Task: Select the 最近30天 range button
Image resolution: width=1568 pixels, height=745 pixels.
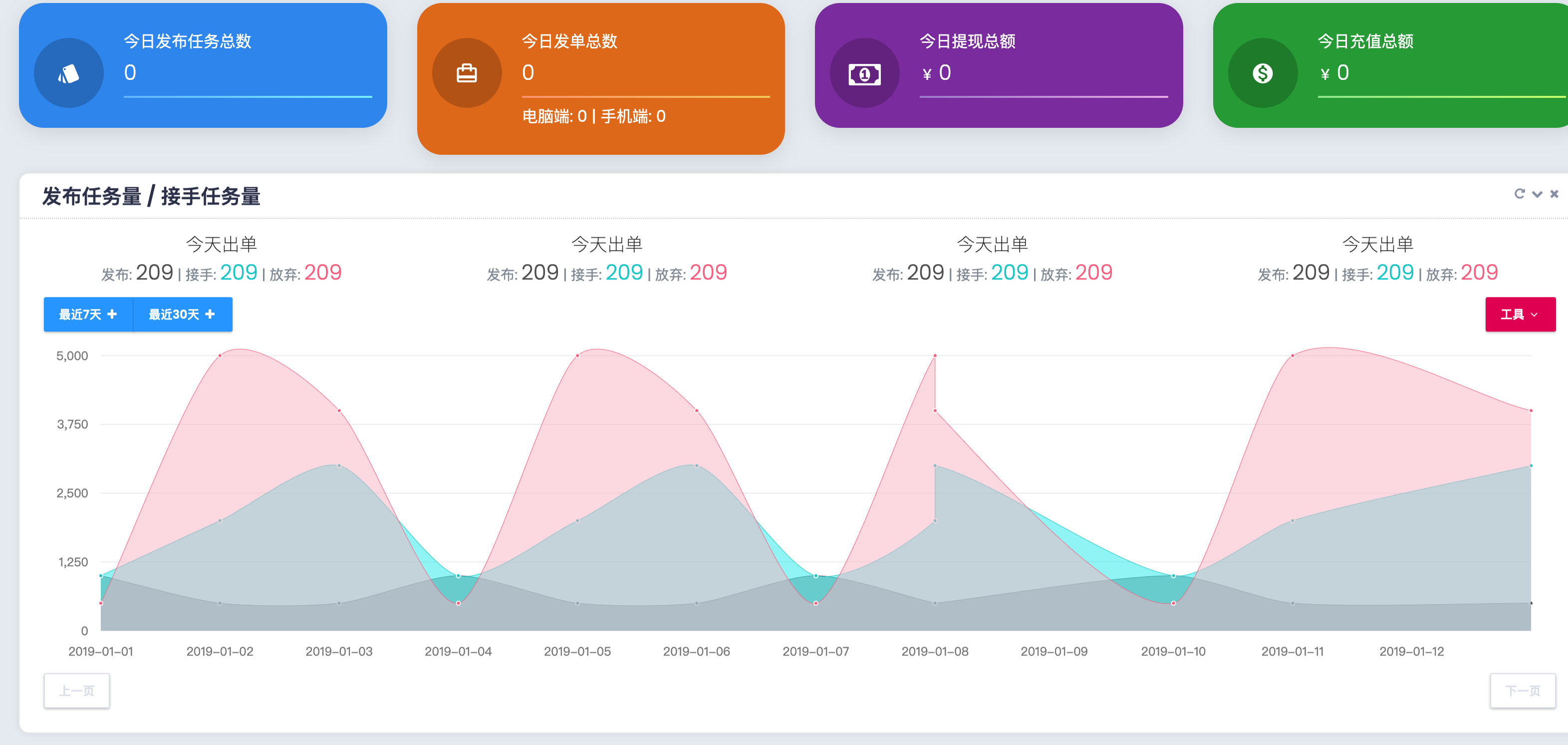Action: (x=183, y=314)
